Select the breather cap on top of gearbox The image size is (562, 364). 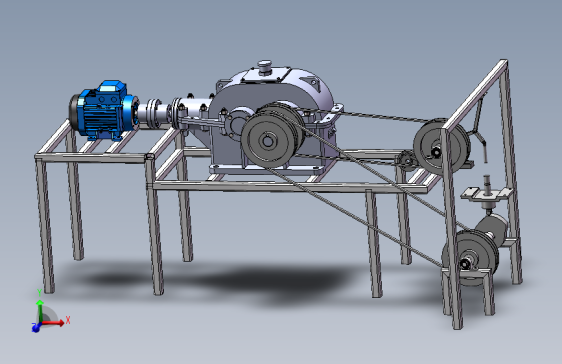(265, 67)
